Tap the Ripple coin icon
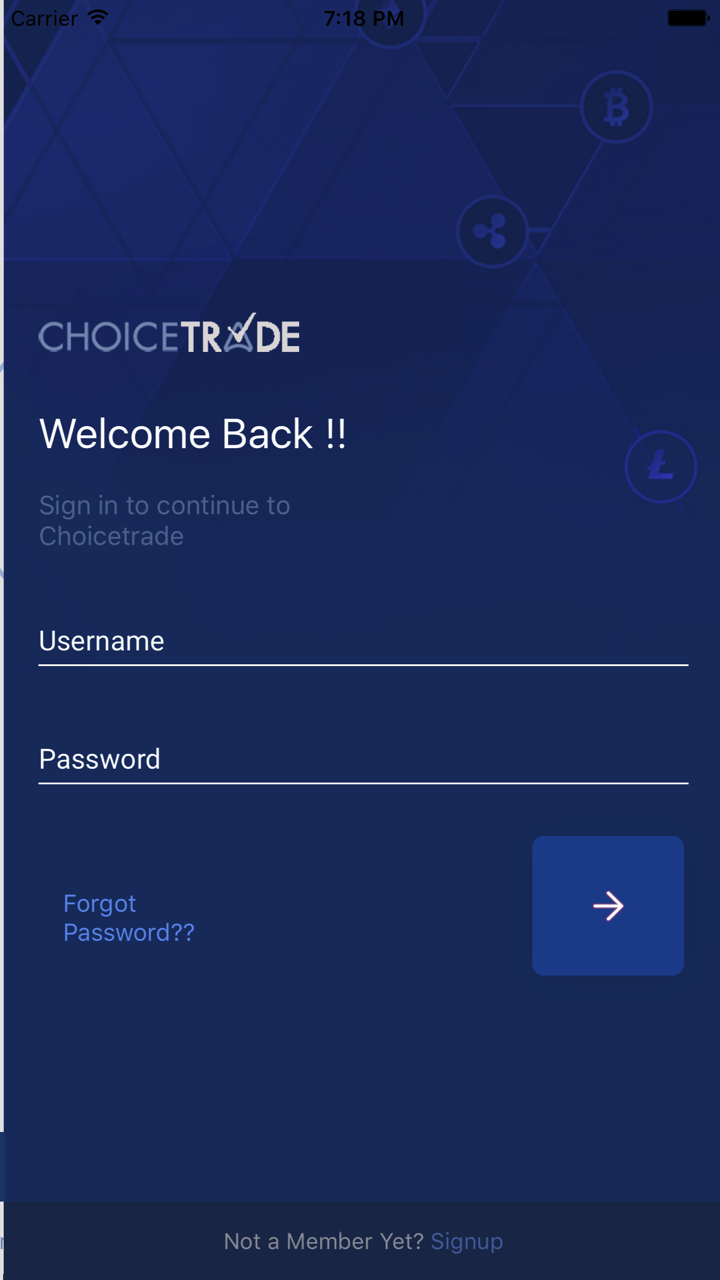Image resolution: width=720 pixels, height=1280 pixels. coord(492,232)
